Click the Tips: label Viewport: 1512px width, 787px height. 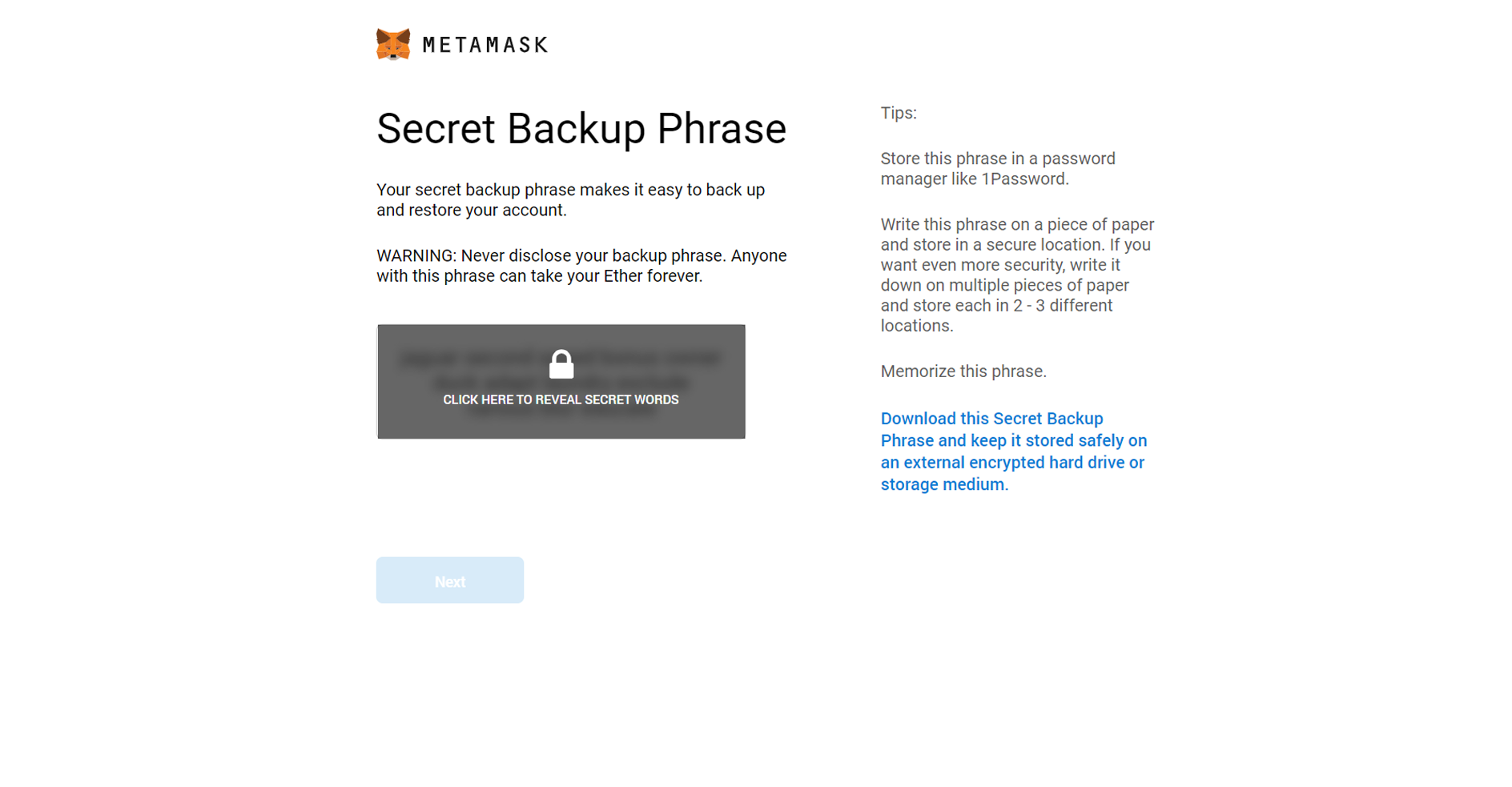click(899, 113)
